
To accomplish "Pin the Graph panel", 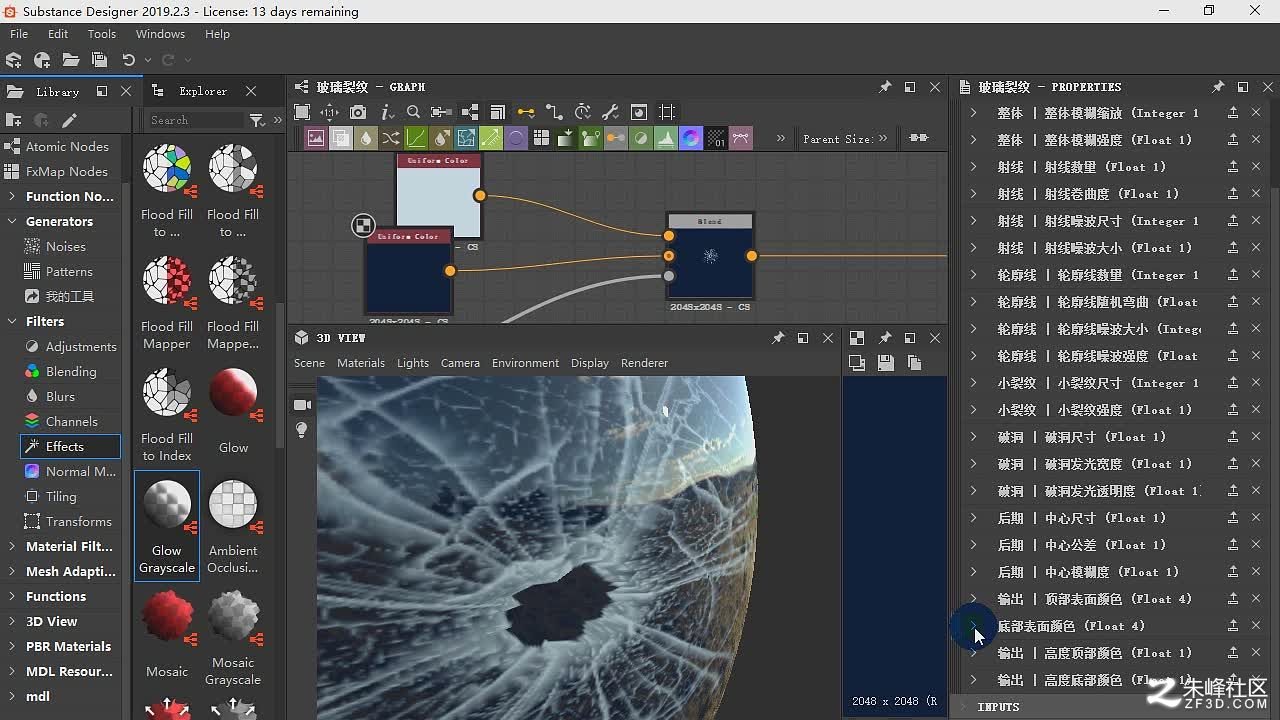I will (x=885, y=87).
